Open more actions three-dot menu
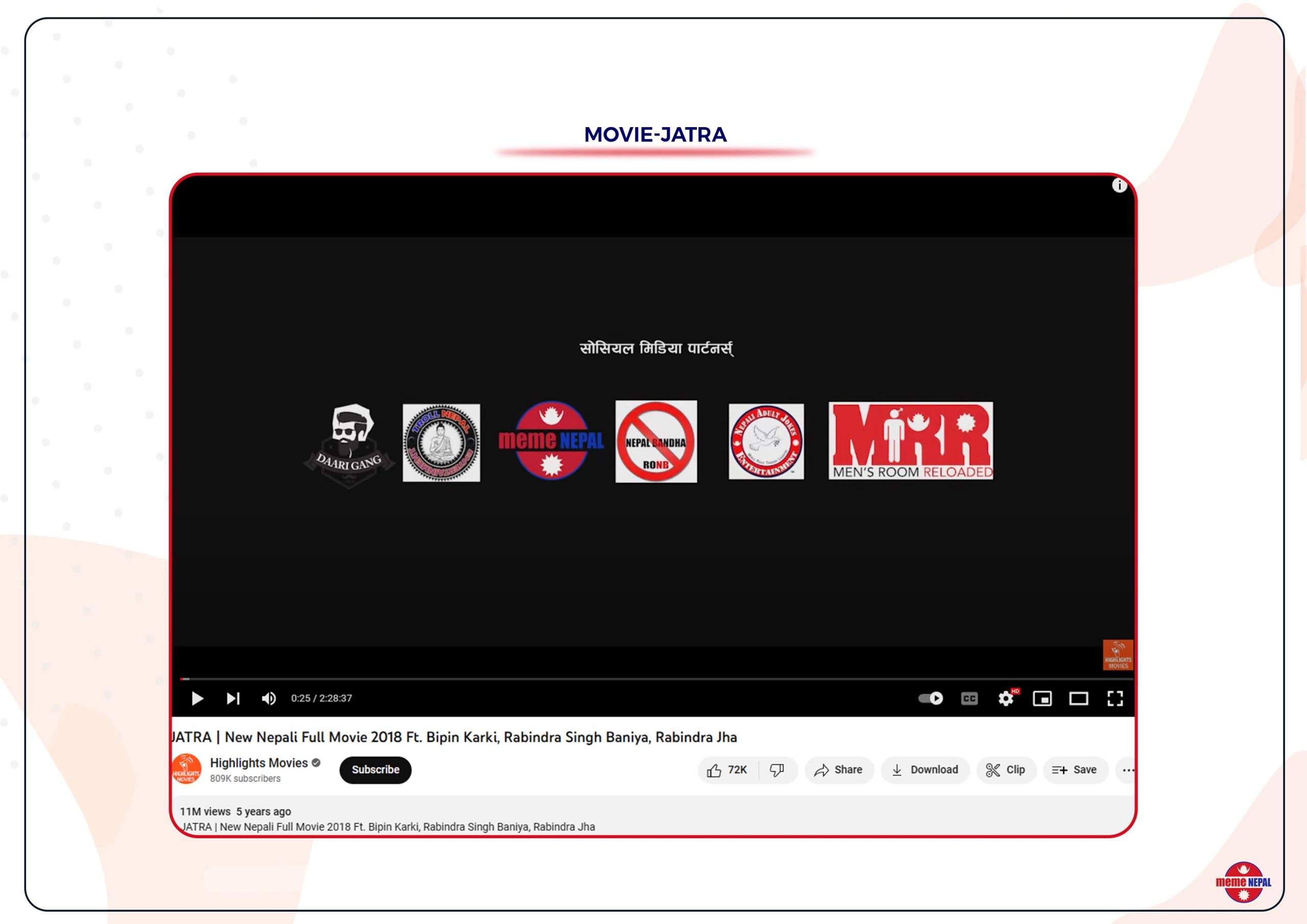This screenshot has height=924, width=1307. click(x=1128, y=770)
